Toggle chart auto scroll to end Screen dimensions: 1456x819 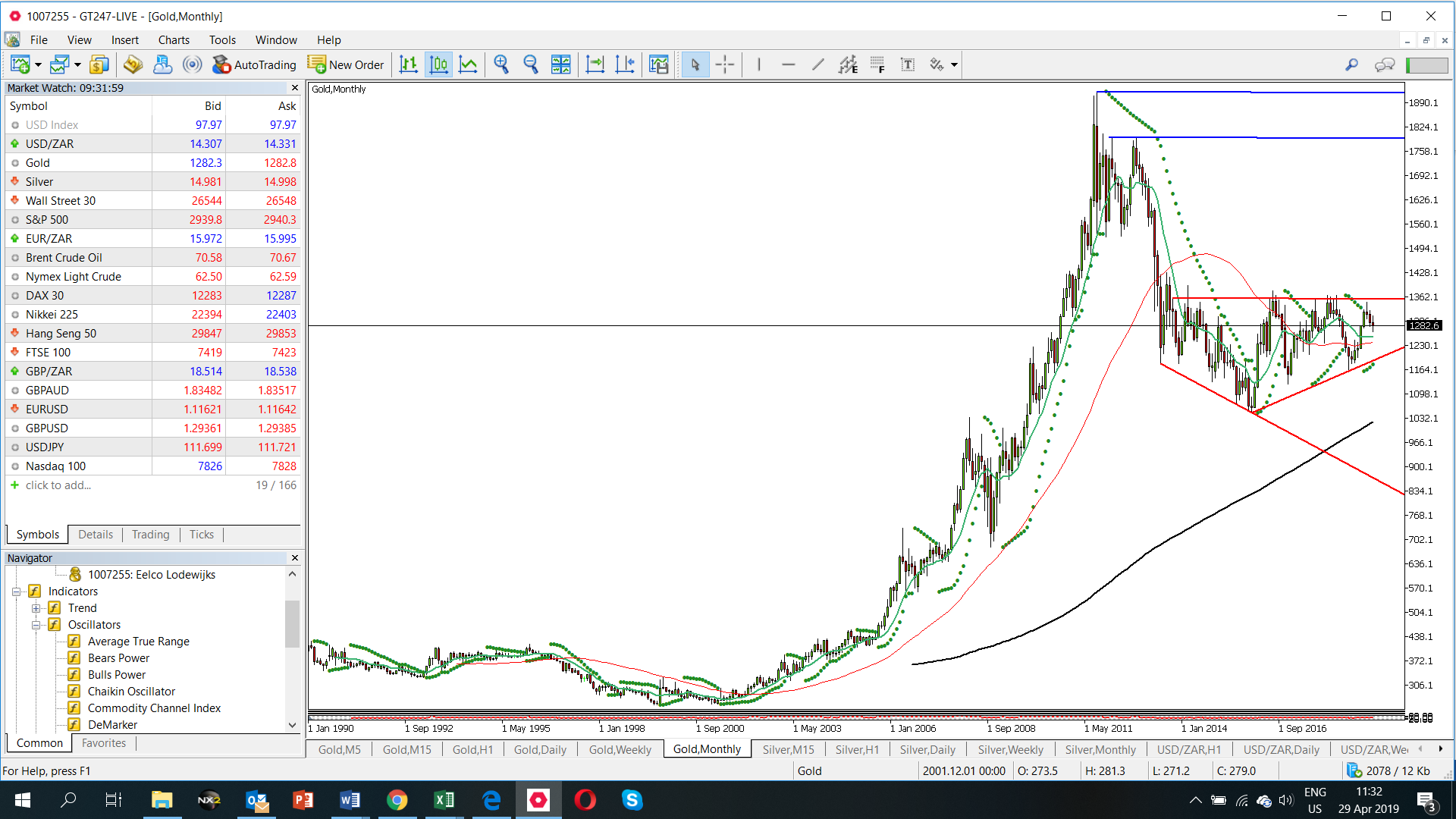pyautogui.click(x=595, y=64)
